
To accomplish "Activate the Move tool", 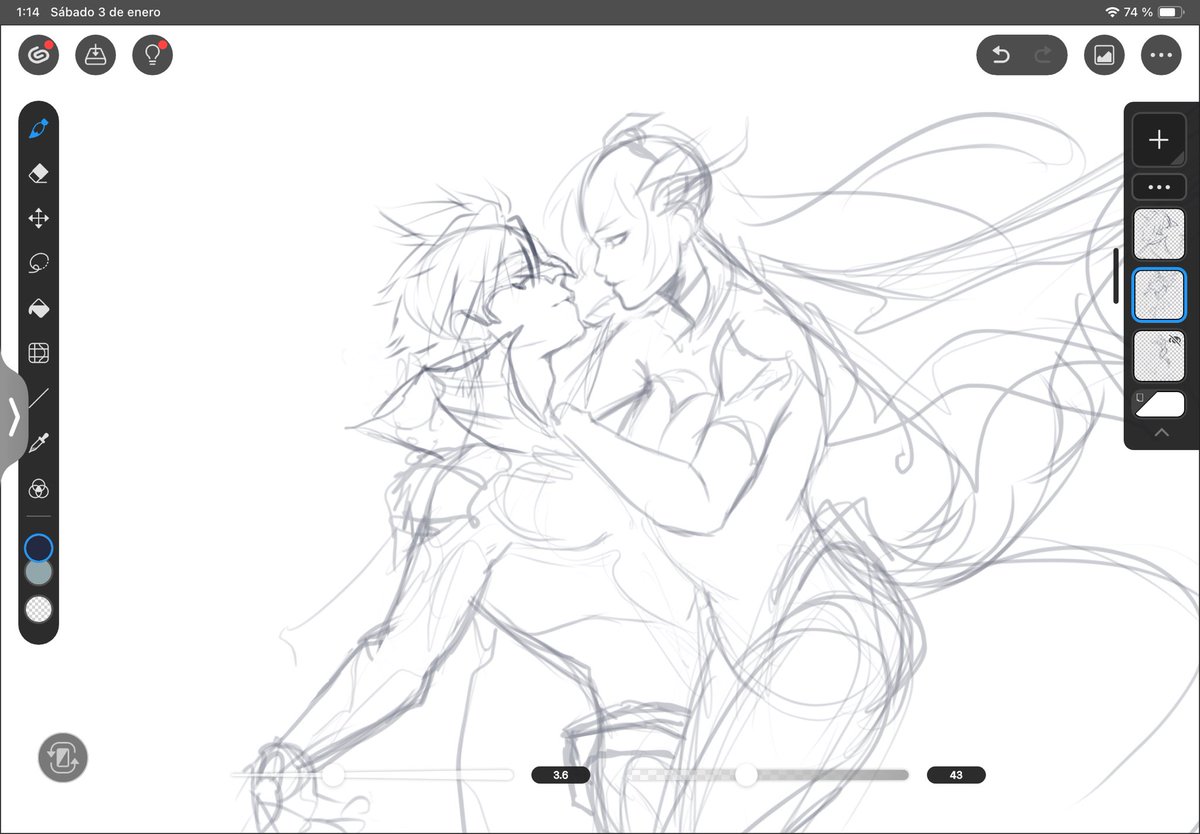I will tap(38, 219).
